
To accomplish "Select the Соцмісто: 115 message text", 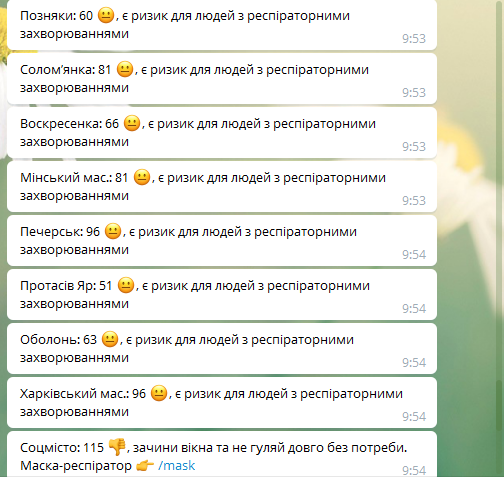I will [213, 456].
